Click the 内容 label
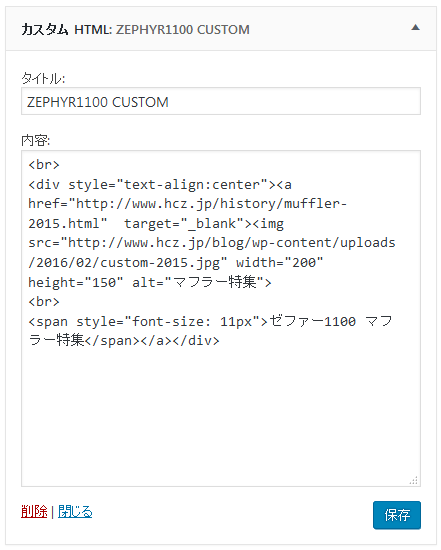 pyautogui.click(x=35, y=141)
